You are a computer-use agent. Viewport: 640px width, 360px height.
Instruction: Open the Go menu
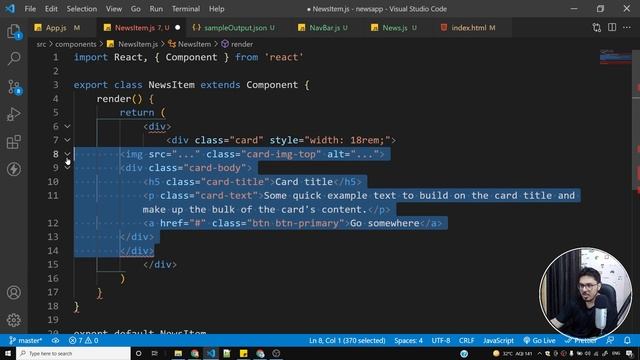point(136,9)
